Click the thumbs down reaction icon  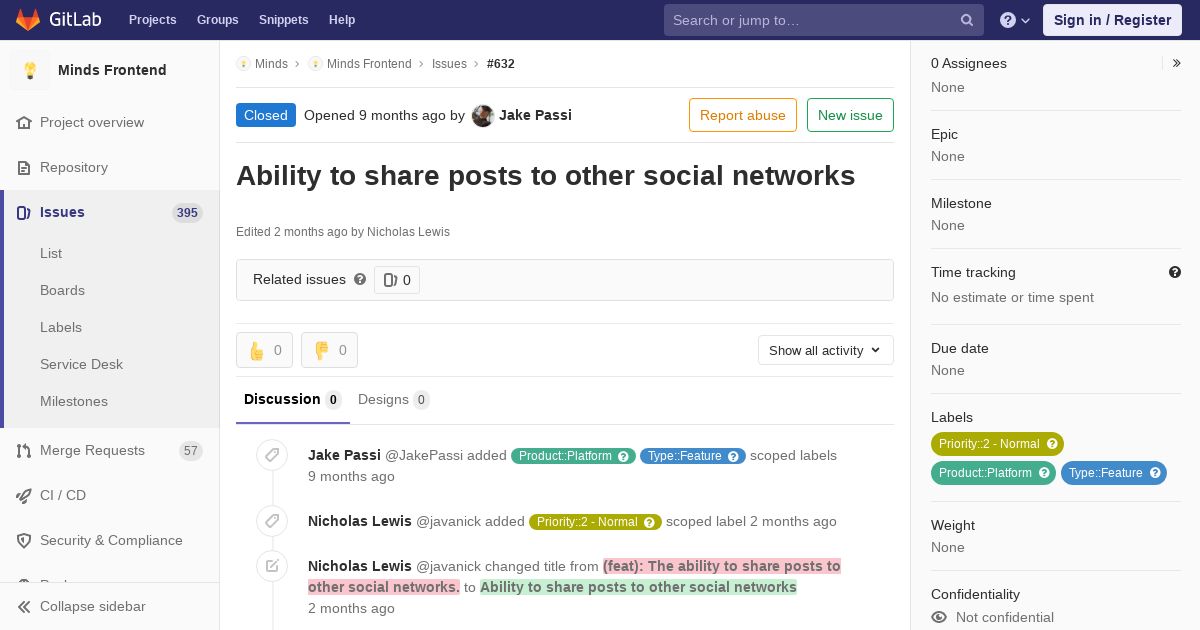(x=322, y=350)
